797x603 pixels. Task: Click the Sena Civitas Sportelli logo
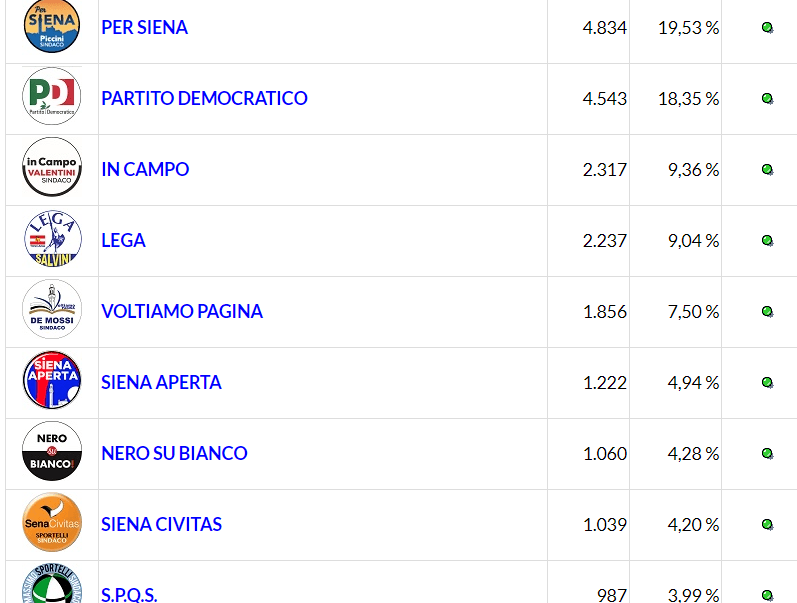point(52,524)
